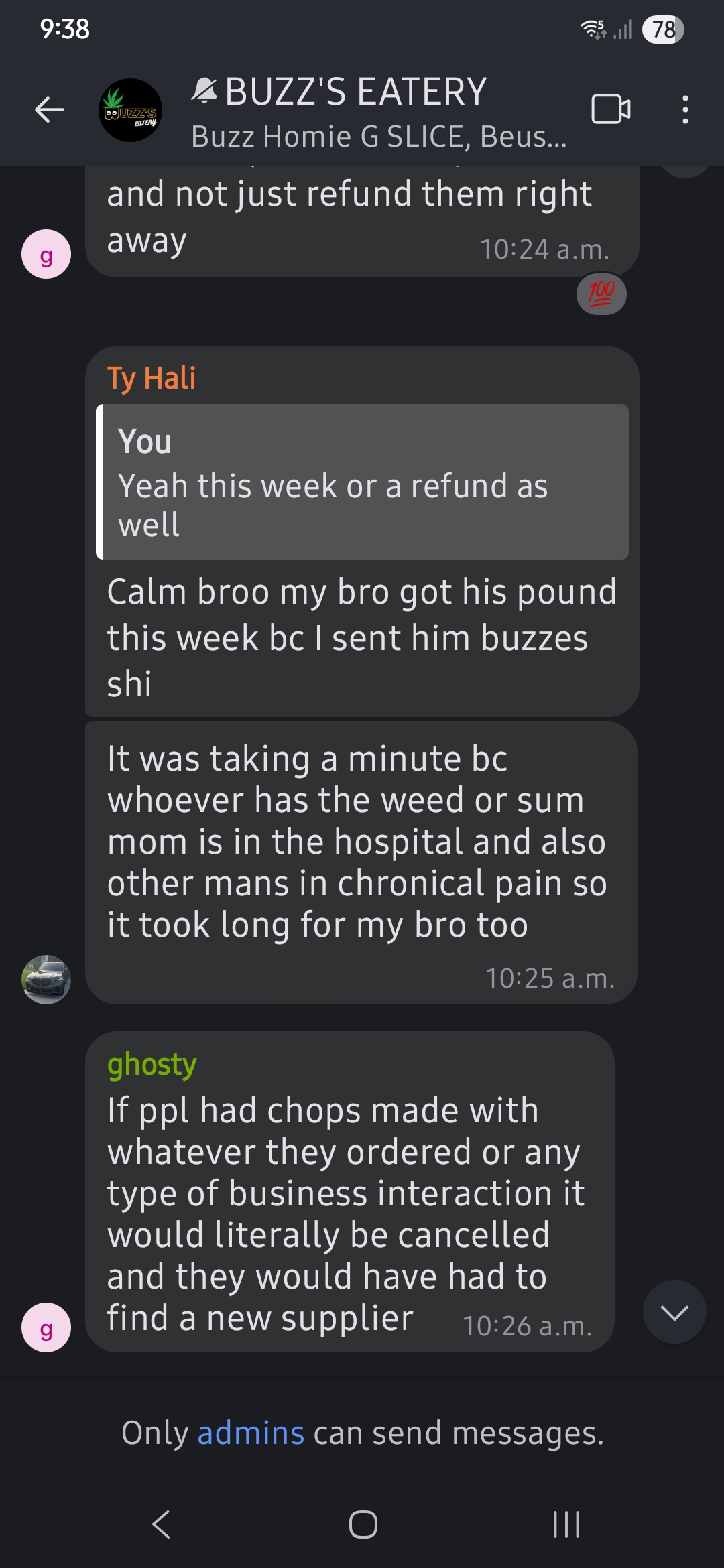Tap Ty Hali's car profile picture
This screenshot has width=724, height=1568.
point(46,979)
